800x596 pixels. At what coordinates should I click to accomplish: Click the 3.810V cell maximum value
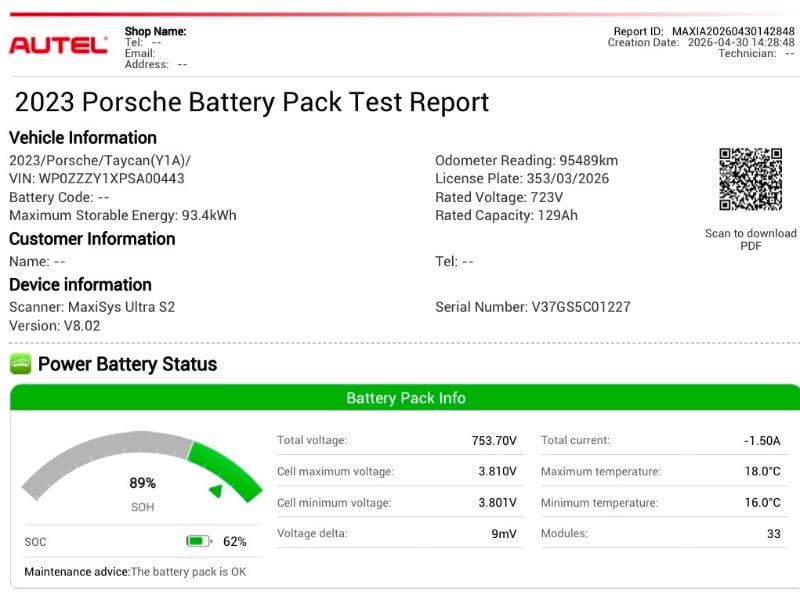coord(497,471)
